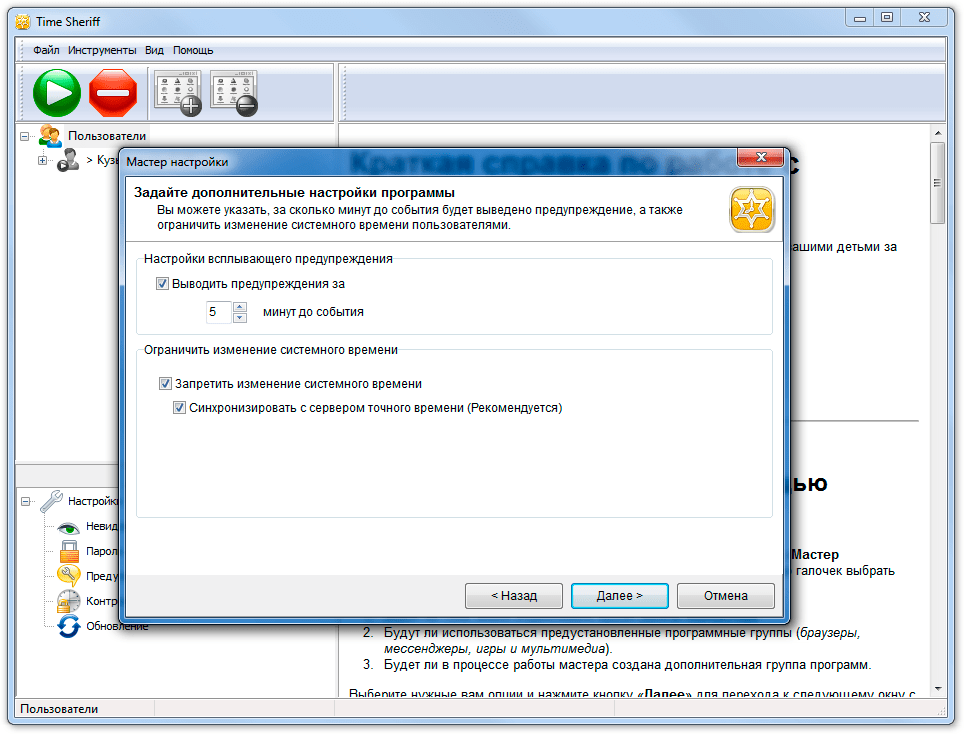
Task: Uncheck Запретить изменение системного времени
Action: (x=165, y=384)
